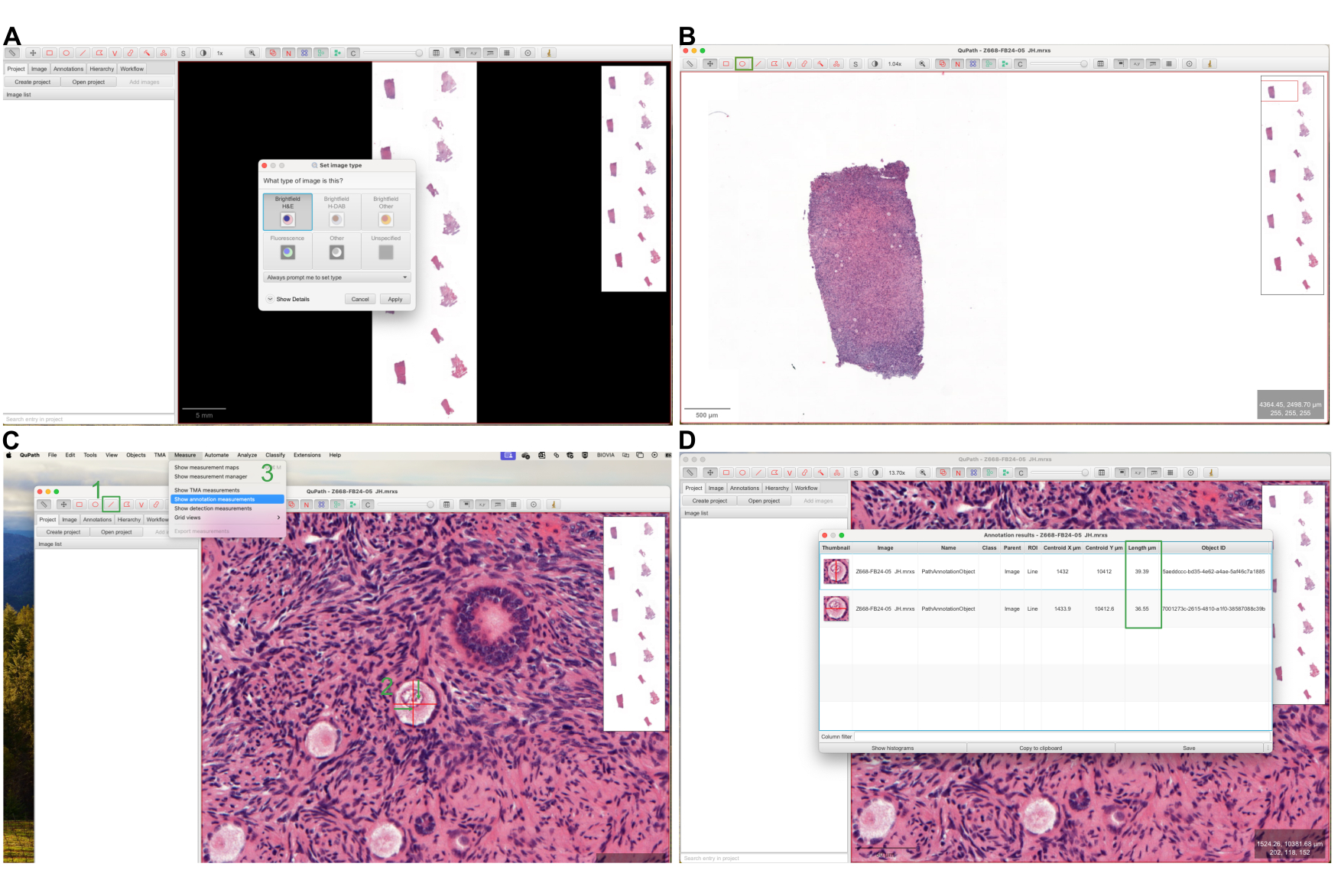
Task: Choose the Polyline V tool in panel B
Action: (789, 63)
